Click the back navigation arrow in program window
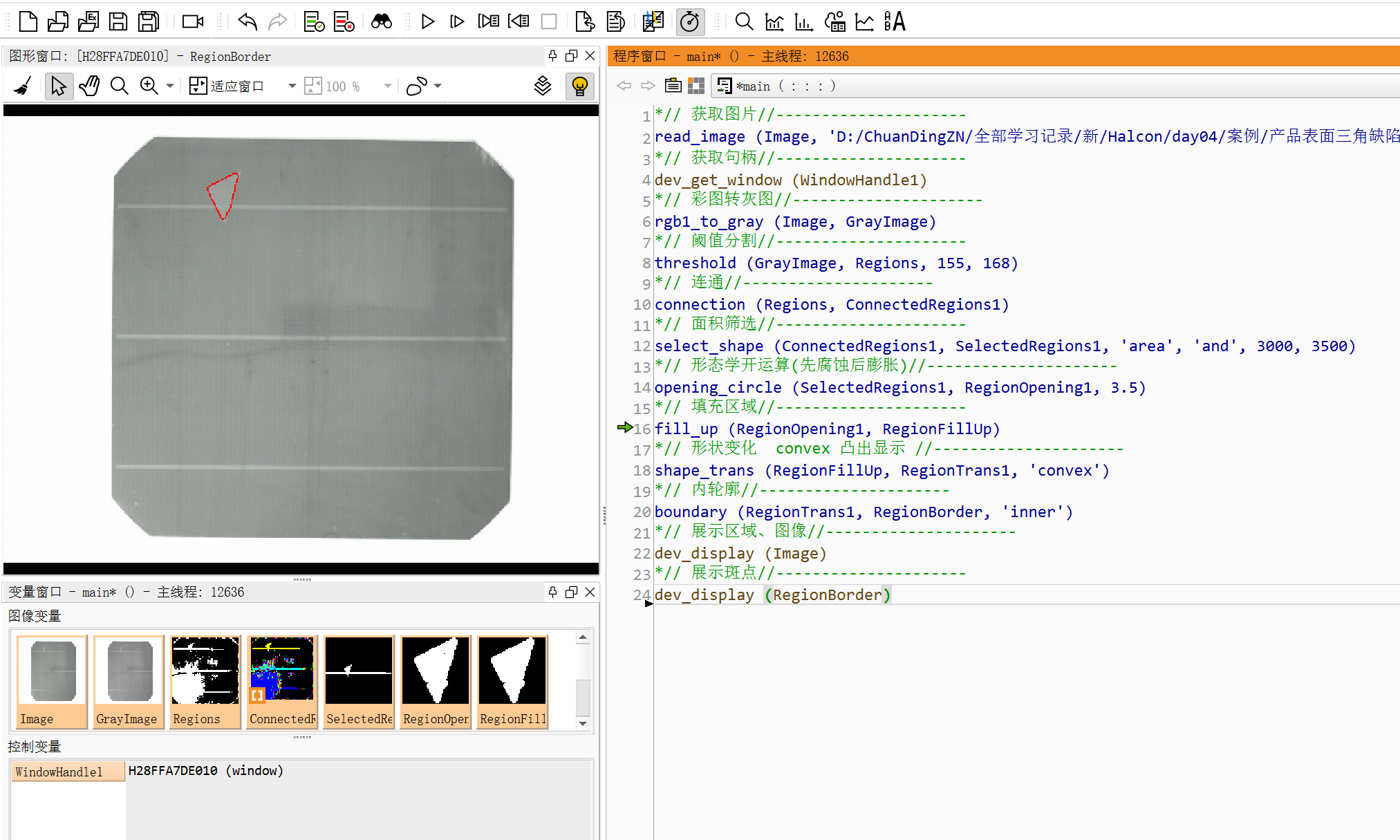 (624, 86)
